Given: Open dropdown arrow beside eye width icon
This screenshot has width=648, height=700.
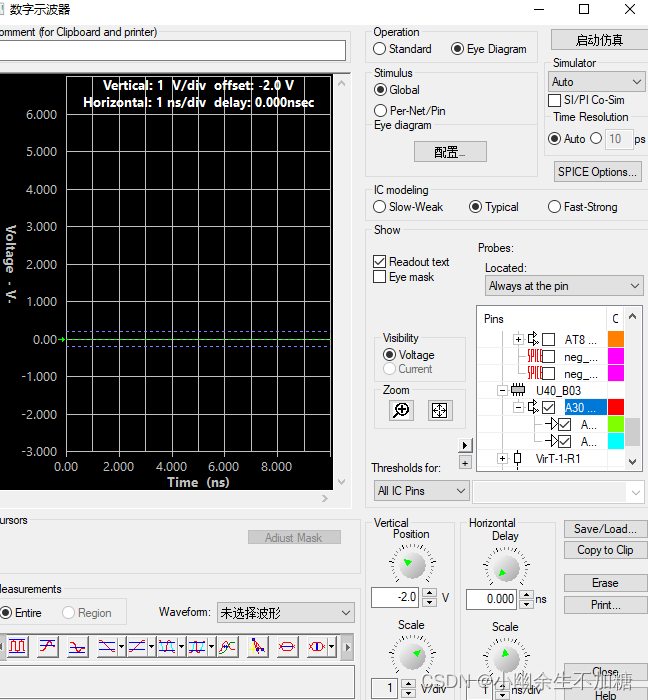Looking at the screenshot, I should [x=332, y=646].
